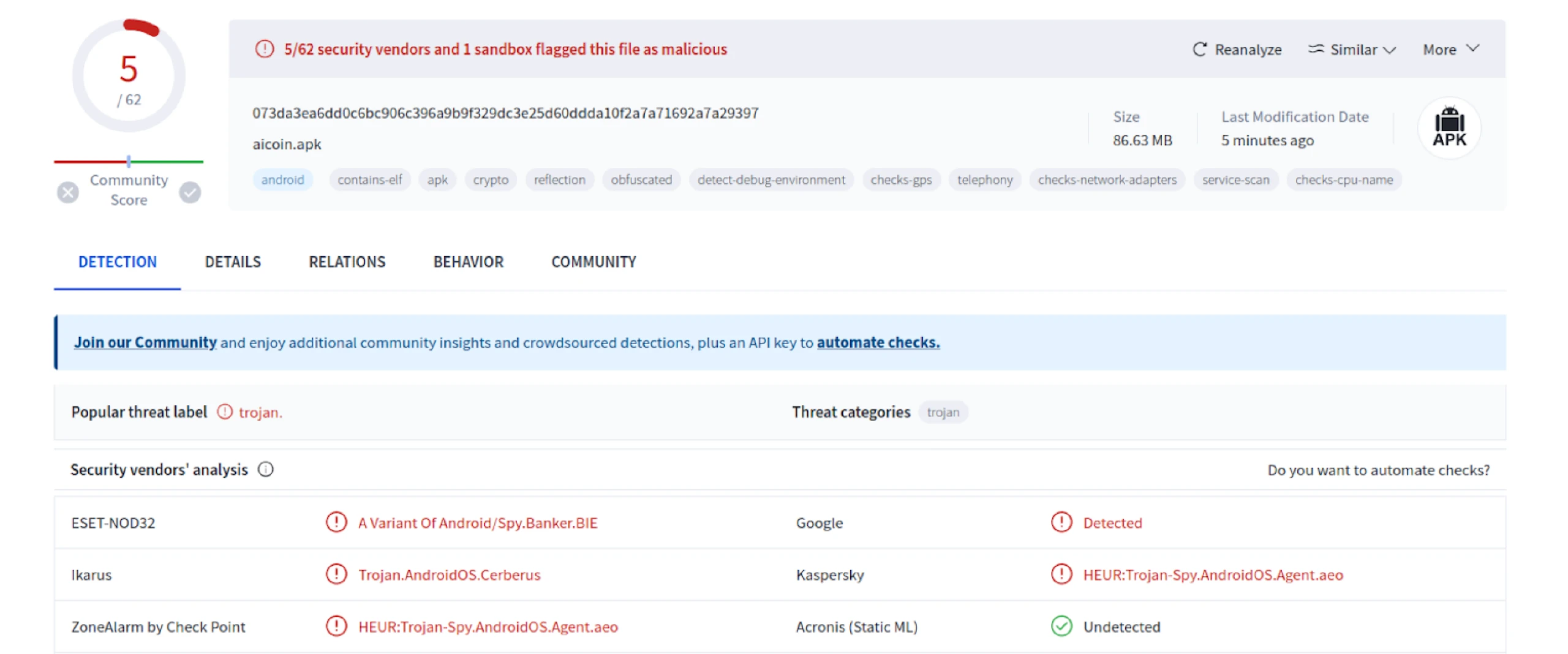
Task: Click the ESET-NOD32 vendor name
Action: point(113,523)
